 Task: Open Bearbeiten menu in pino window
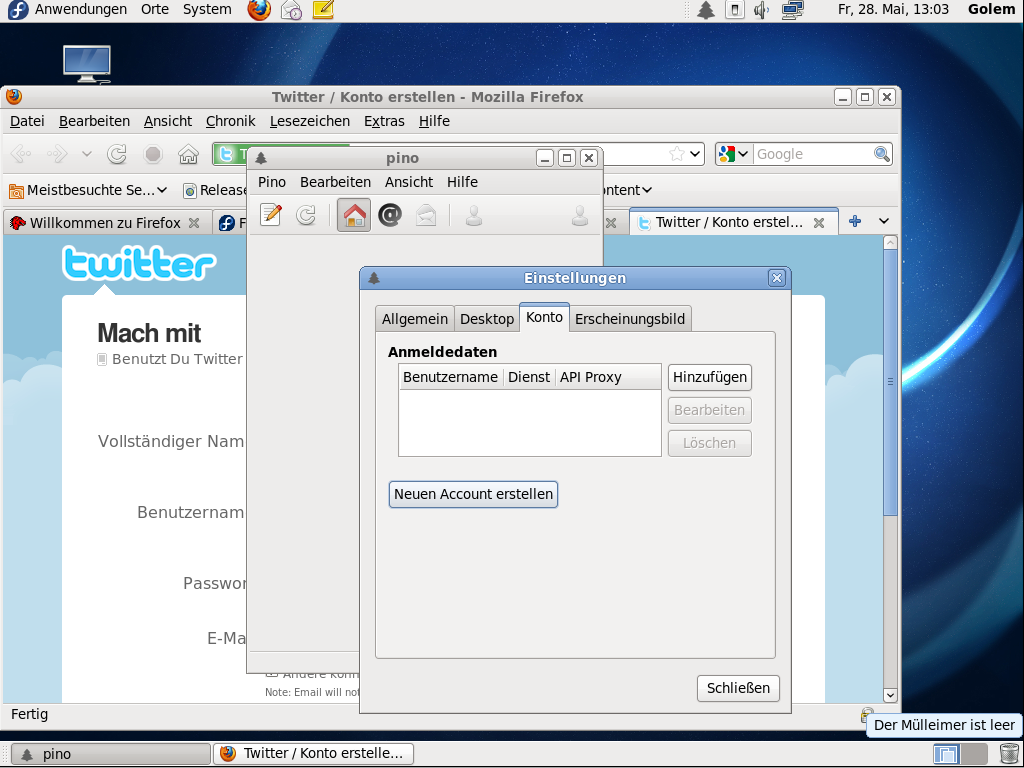(x=335, y=182)
